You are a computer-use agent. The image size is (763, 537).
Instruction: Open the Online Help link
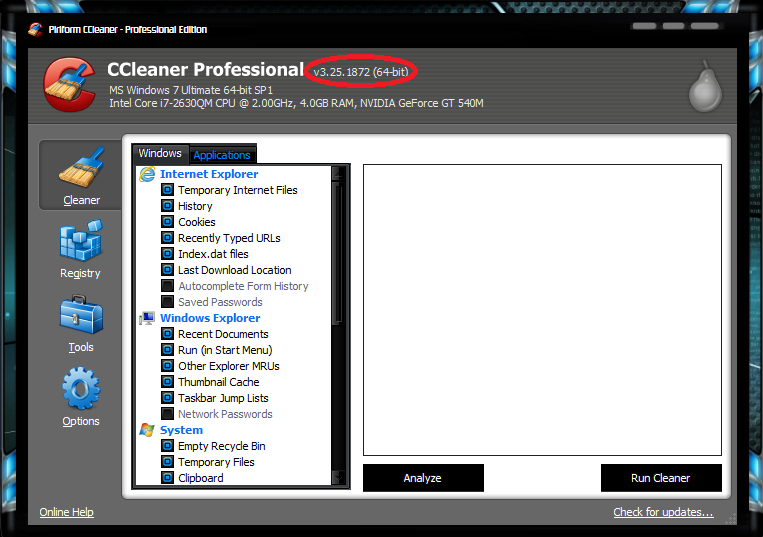click(67, 512)
